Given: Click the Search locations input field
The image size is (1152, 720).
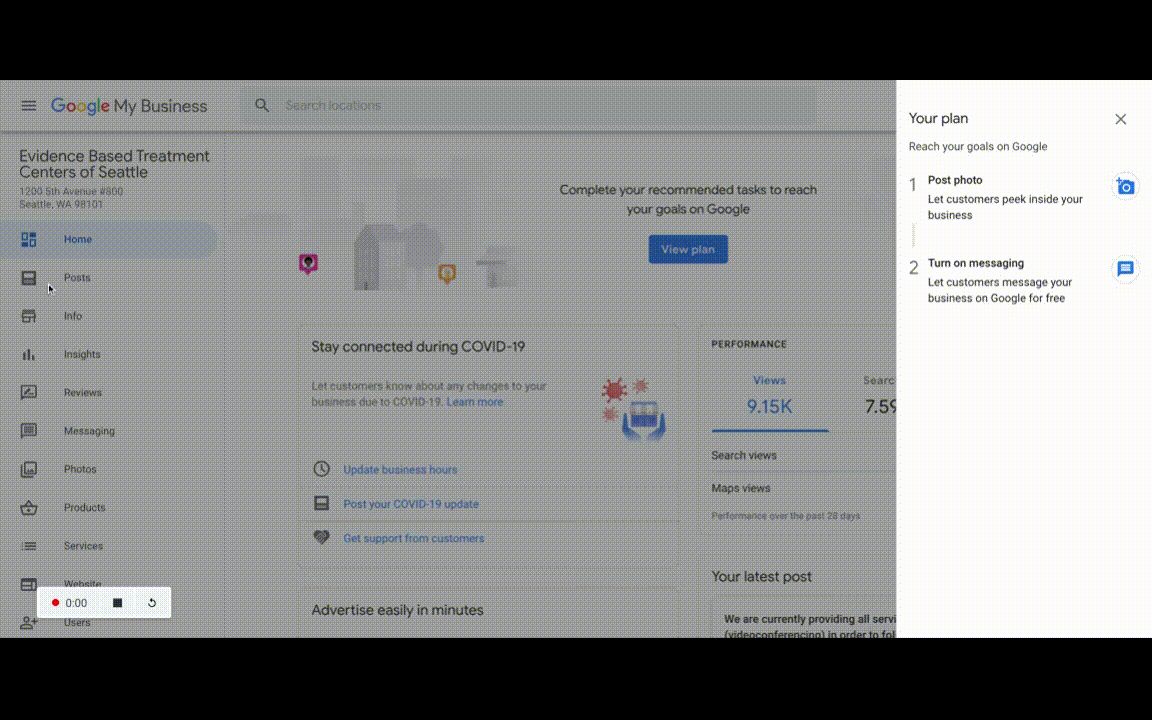Looking at the screenshot, I should [x=540, y=106].
